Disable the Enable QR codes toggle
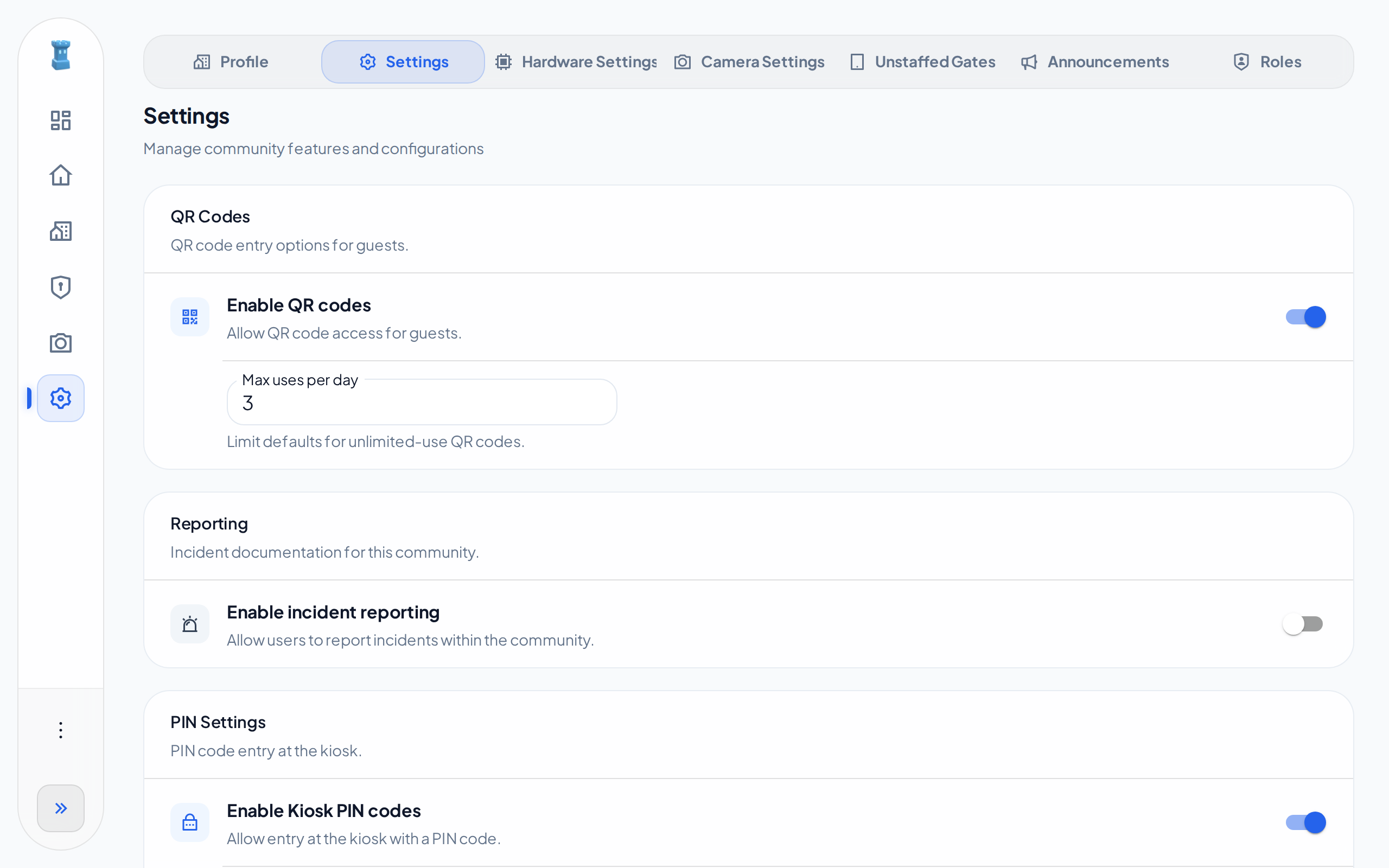 [1306, 317]
